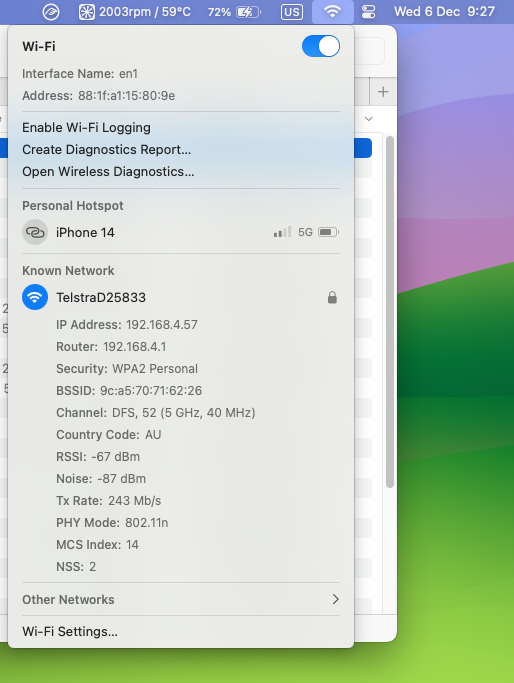This screenshot has height=683, width=514.
Task: Click the Router 192.168.4.1 line
Action: point(111,347)
